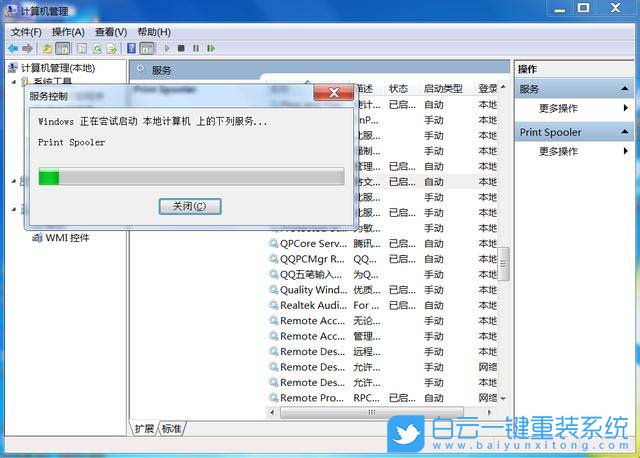Select 计算机管理(本地) tree root
Screen dimensions: 640x458
58,68
